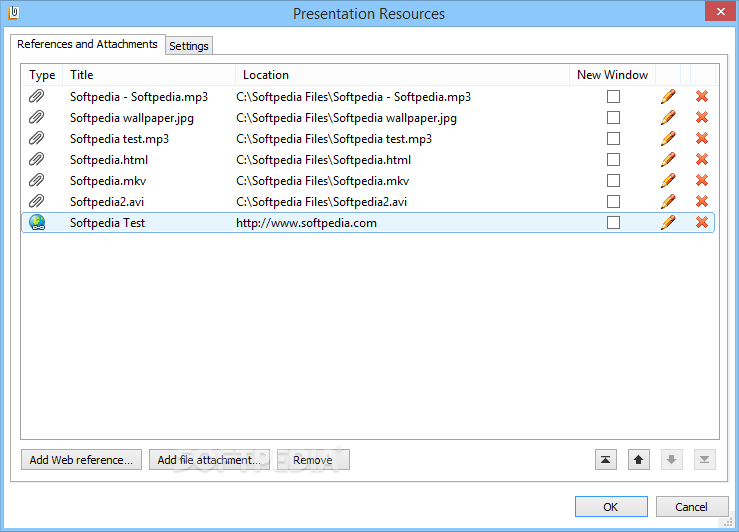Click location C:\Softpedia Files\Softpedia - Softpedia.mp3
The width and height of the screenshot is (739, 532).
(353, 97)
